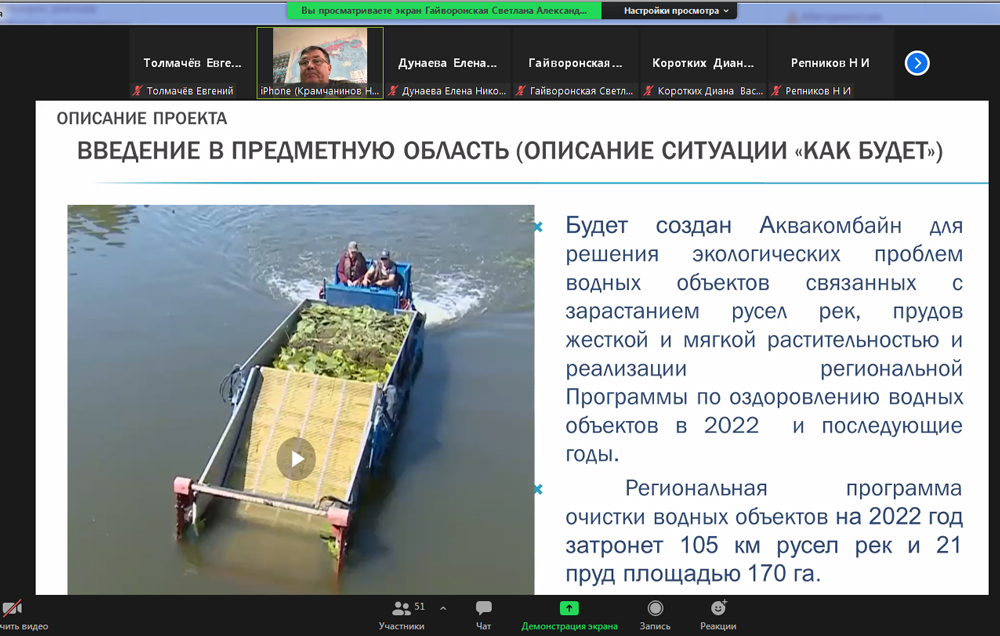This screenshot has height=636, width=1000.
Task: Start recording with the Запись button
Action: pos(655,613)
